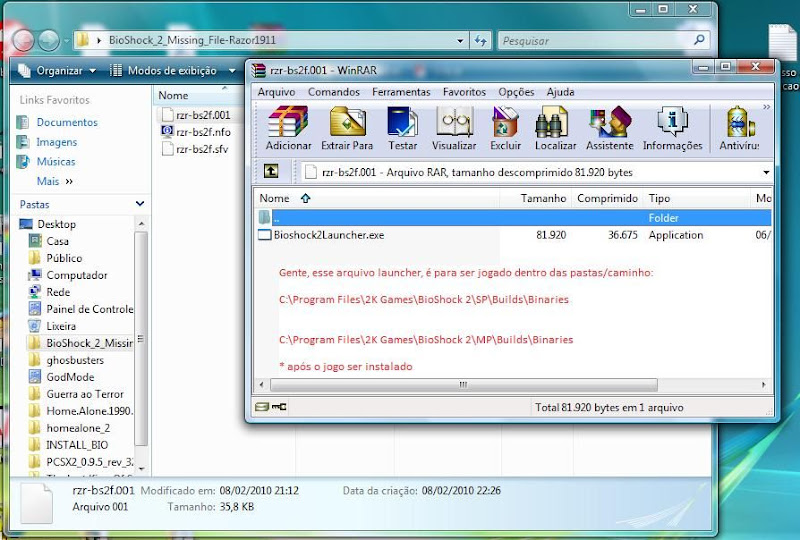Open Opções menu

[516, 92]
